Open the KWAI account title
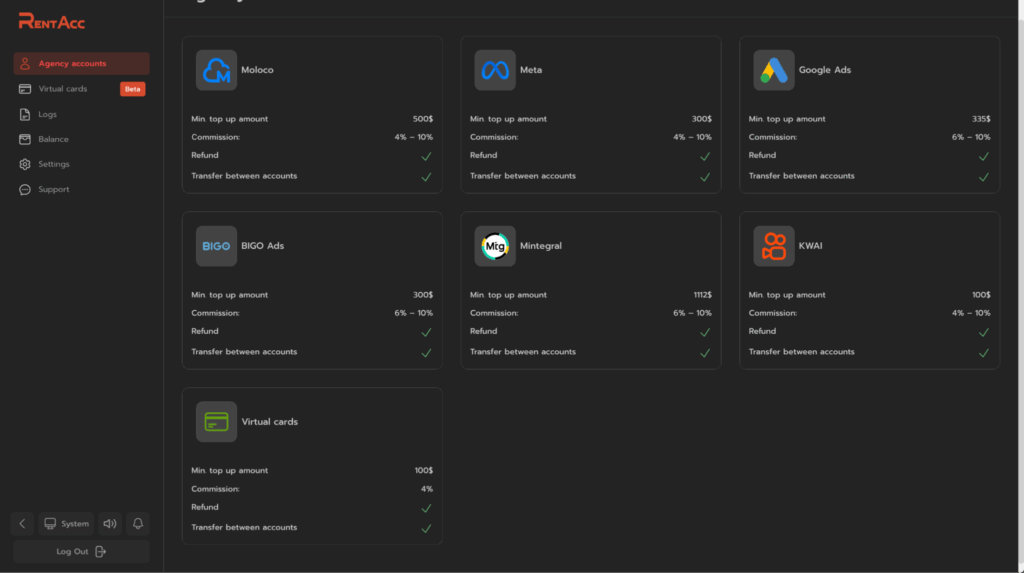The image size is (1024, 573). tap(810, 246)
